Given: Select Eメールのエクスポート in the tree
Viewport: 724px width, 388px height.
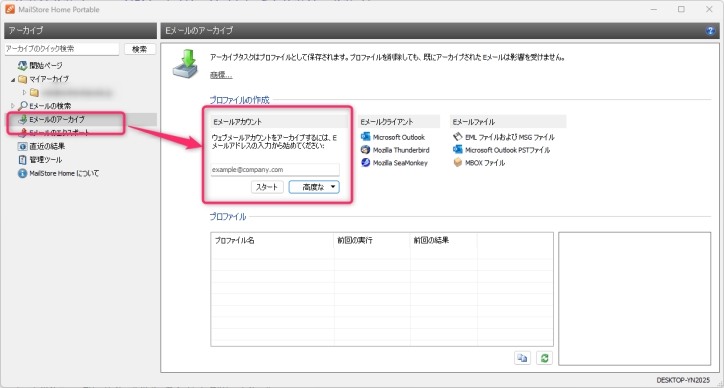Looking at the screenshot, I should 59,133.
